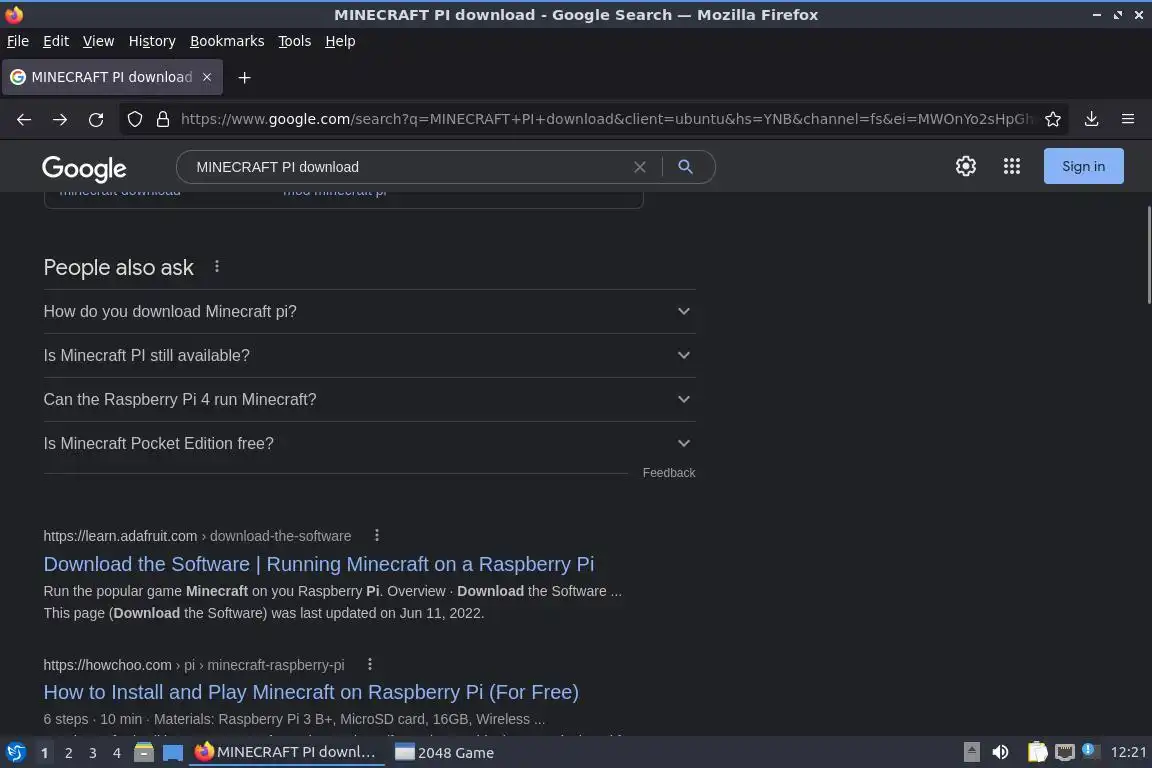Viewport: 1152px width, 768px height.
Task: Go back to the previous page
Action: pos(24,120)
